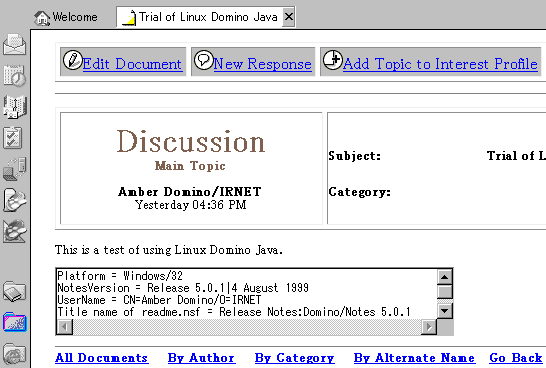Open the Calendar bookmark icon
Viewport: 546px width, 368px height.
(14, 75)
